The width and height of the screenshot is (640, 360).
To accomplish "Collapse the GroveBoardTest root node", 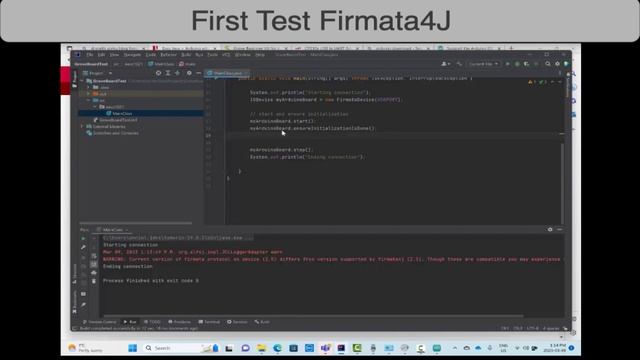I will [82, 81].
